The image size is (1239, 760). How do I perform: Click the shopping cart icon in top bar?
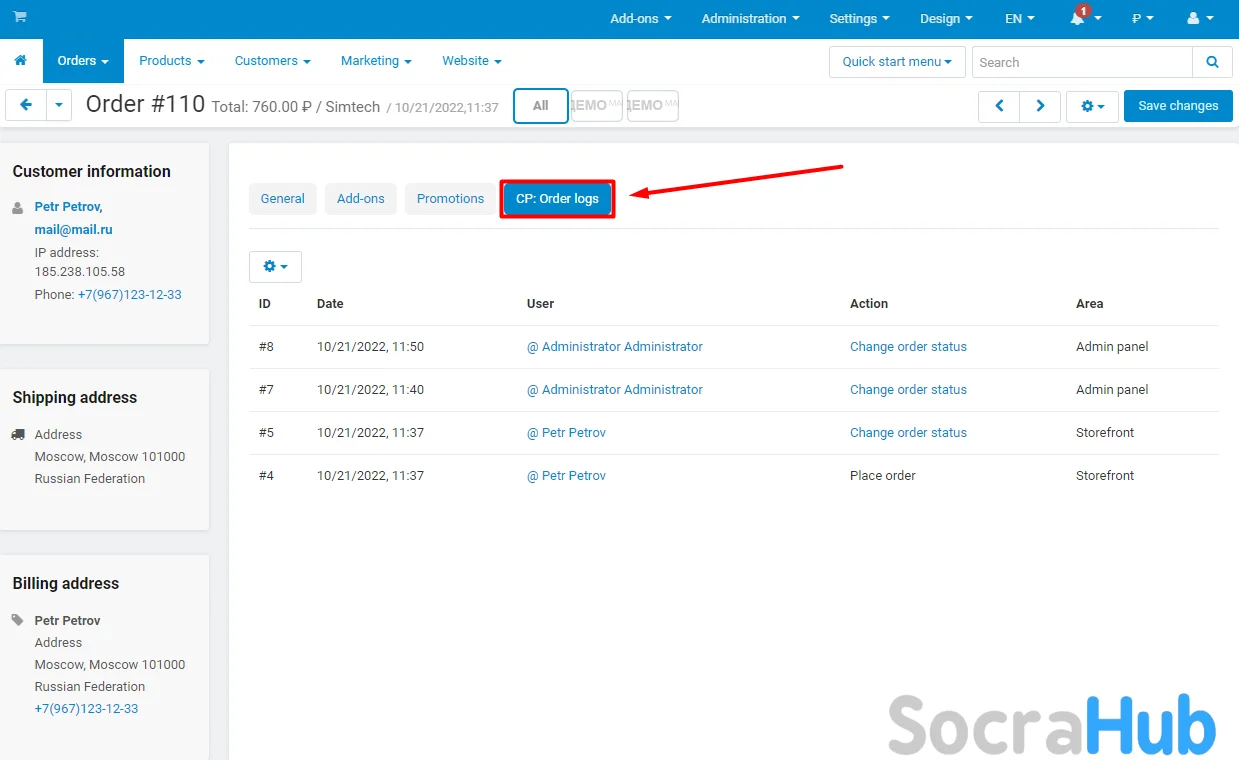20,18
